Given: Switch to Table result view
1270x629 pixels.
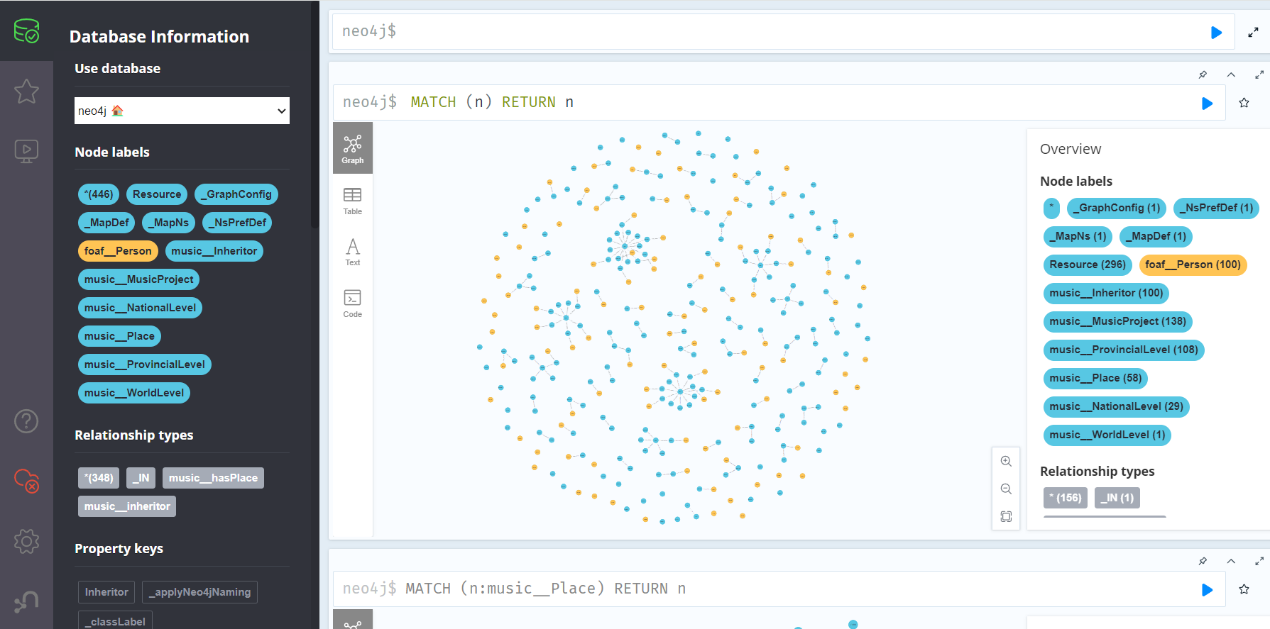Looking at the screenshot, I should 352,200.
